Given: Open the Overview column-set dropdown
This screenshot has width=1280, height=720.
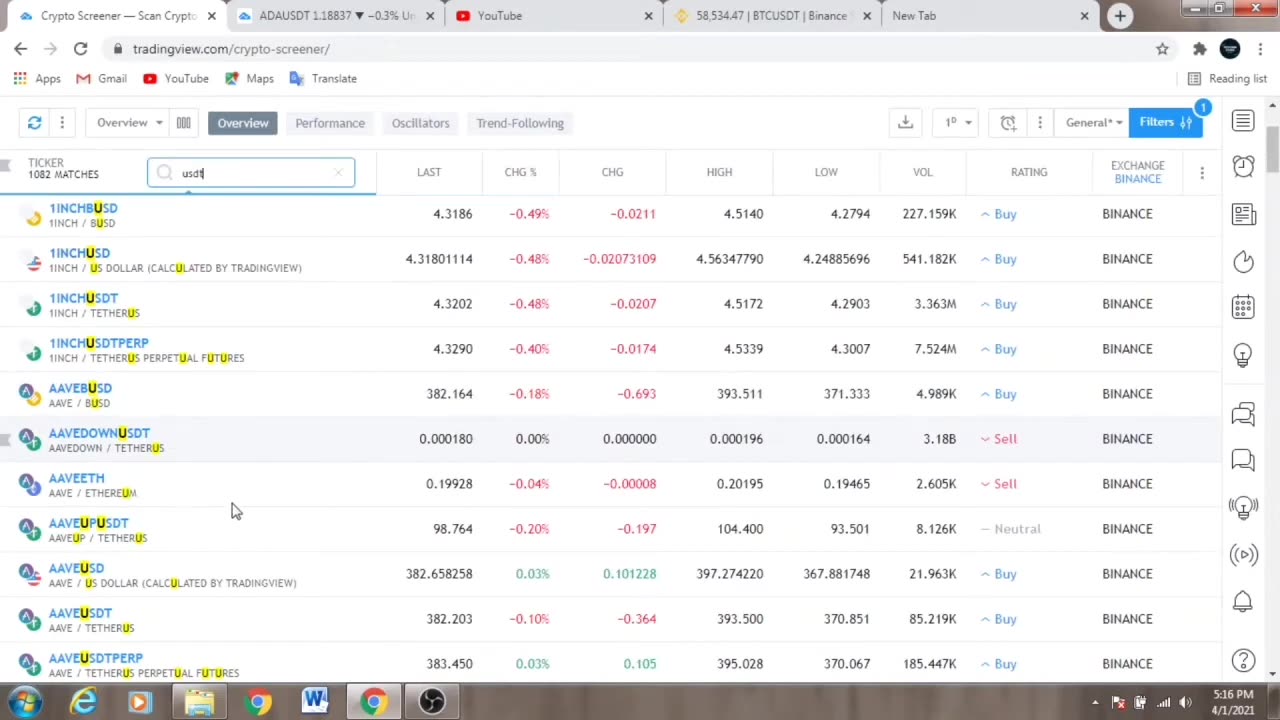Looking at the screenshot, I should click(129, 123).
